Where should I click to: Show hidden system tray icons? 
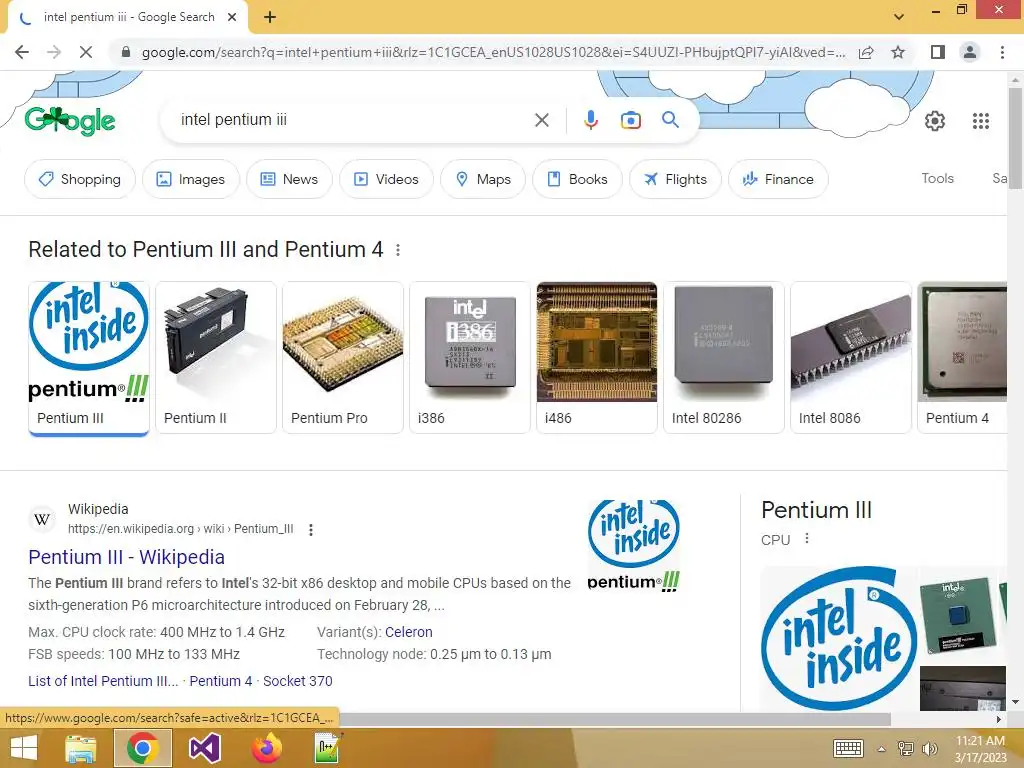point(881,749)
